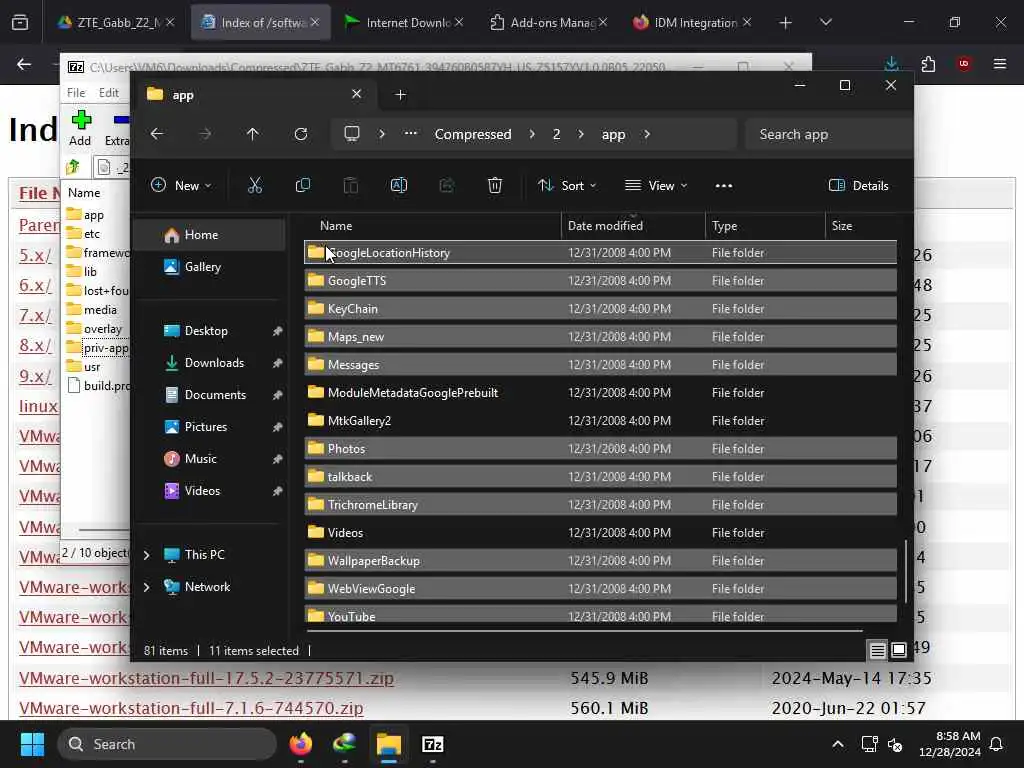The height and width of the screenshot is (768, 1024).
Task: Switch to large thumbnails view icon in status bar
Action: [899, 650]
